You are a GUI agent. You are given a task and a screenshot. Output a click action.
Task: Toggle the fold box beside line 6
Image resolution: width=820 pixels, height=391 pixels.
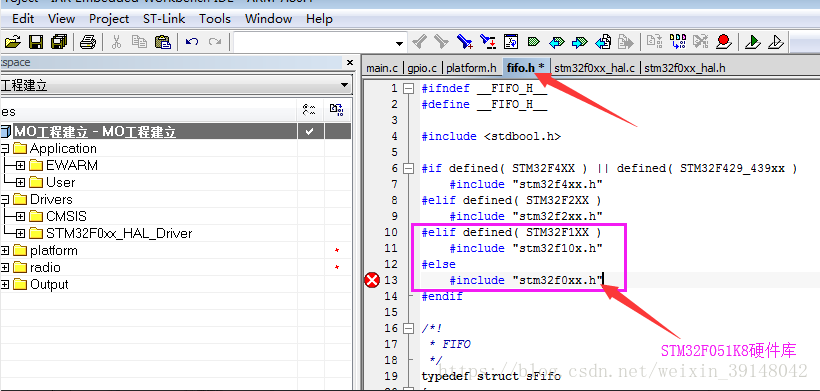408,168
